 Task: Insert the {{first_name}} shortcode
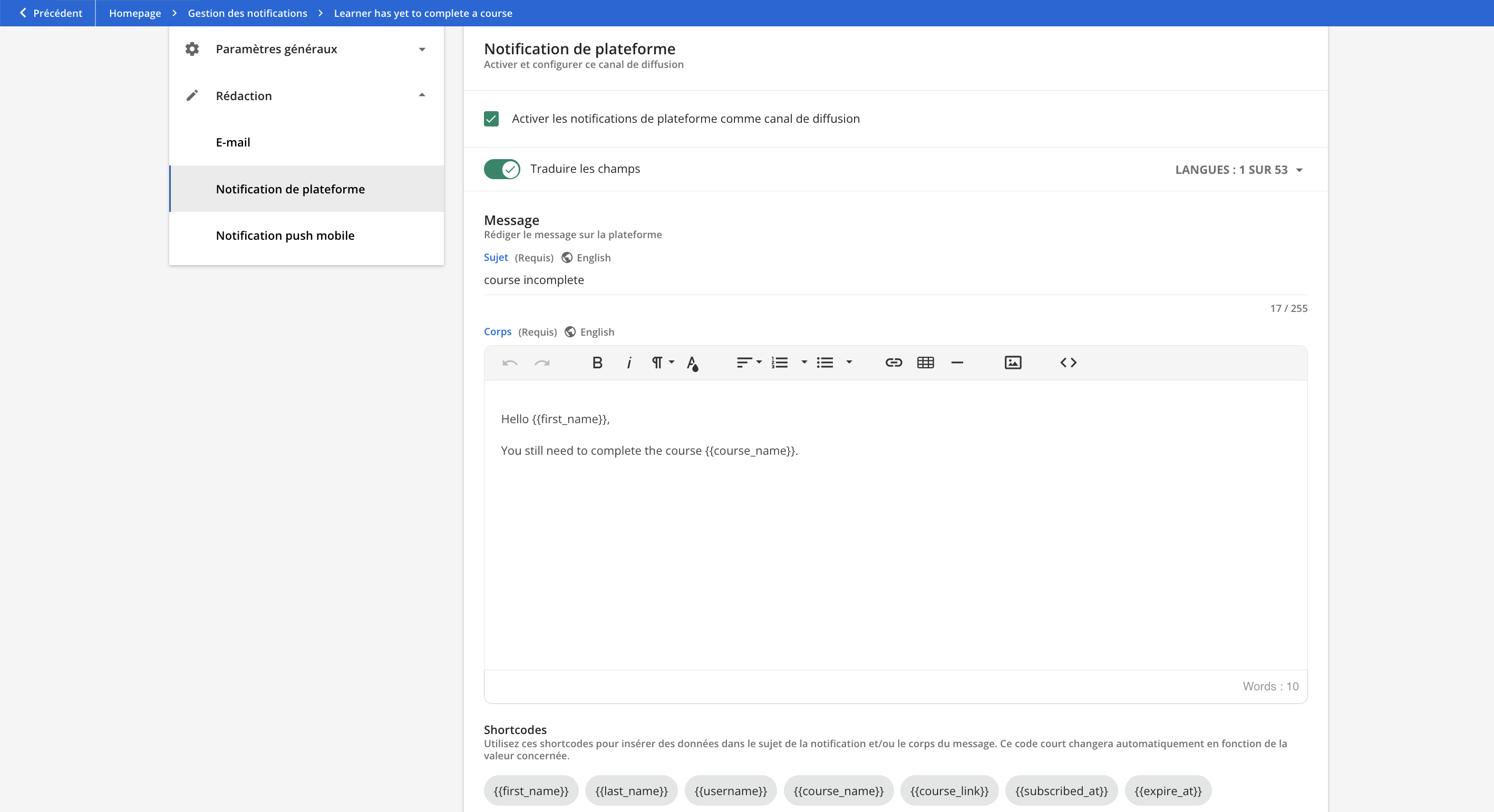(x=531, y=790)
